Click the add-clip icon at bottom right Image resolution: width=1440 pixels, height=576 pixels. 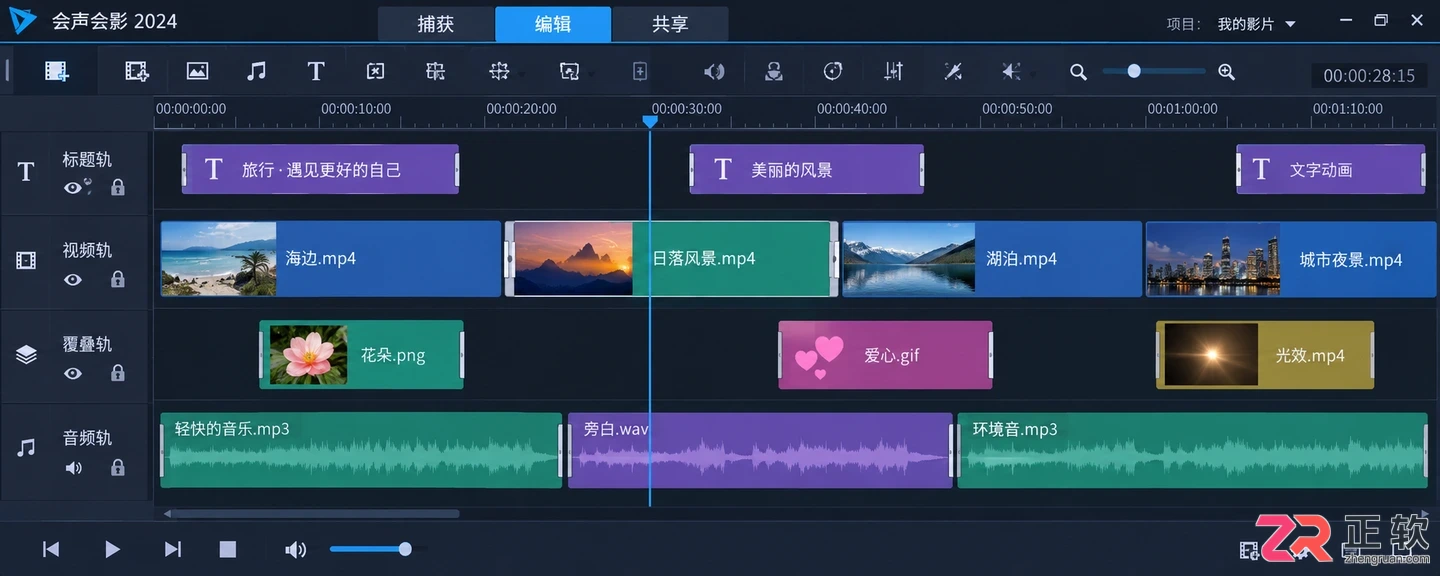coord(1249,550)
